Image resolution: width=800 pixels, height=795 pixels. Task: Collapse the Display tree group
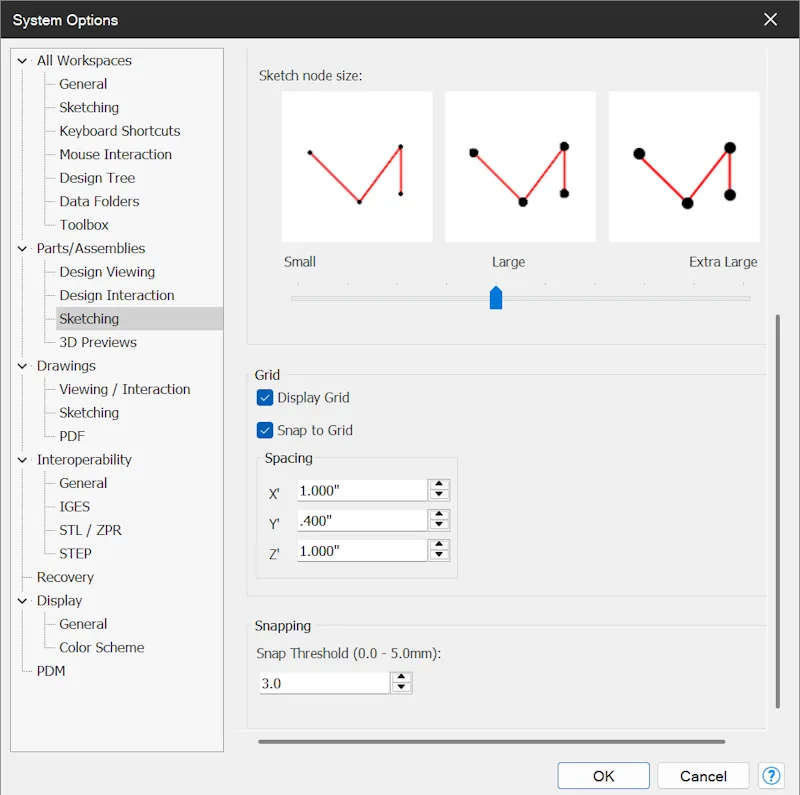22,601
